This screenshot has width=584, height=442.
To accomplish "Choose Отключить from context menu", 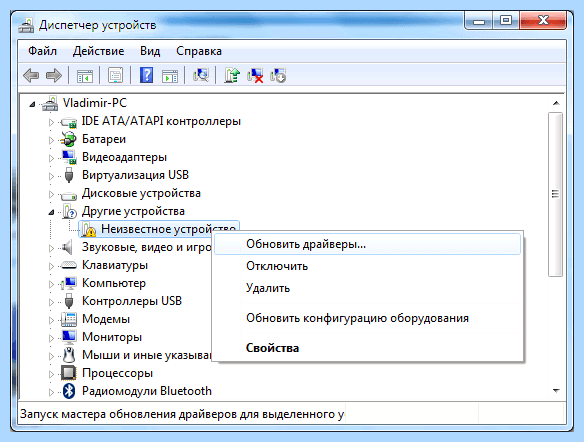I will click(367, 266).
